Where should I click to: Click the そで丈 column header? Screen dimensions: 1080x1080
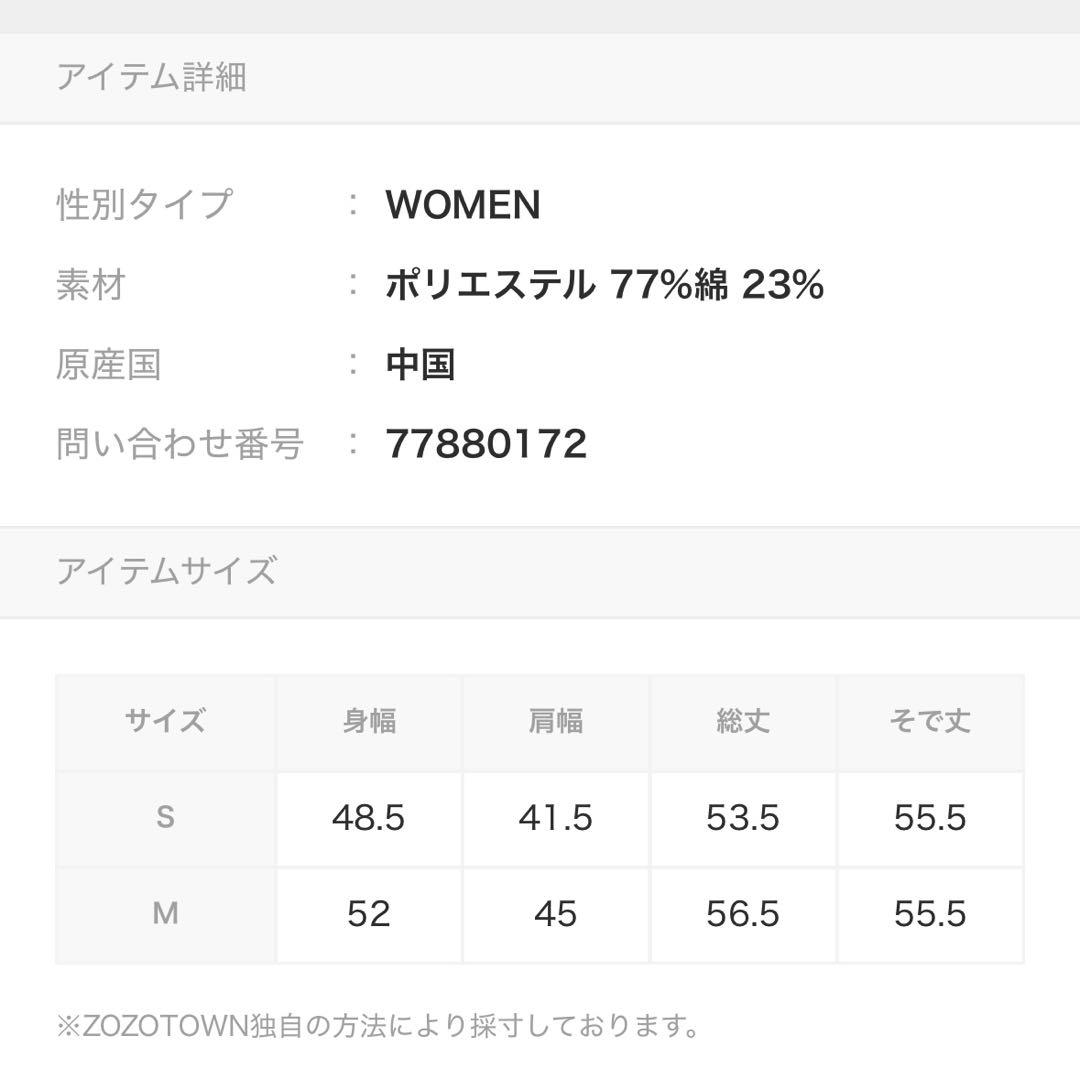point(931,722)
